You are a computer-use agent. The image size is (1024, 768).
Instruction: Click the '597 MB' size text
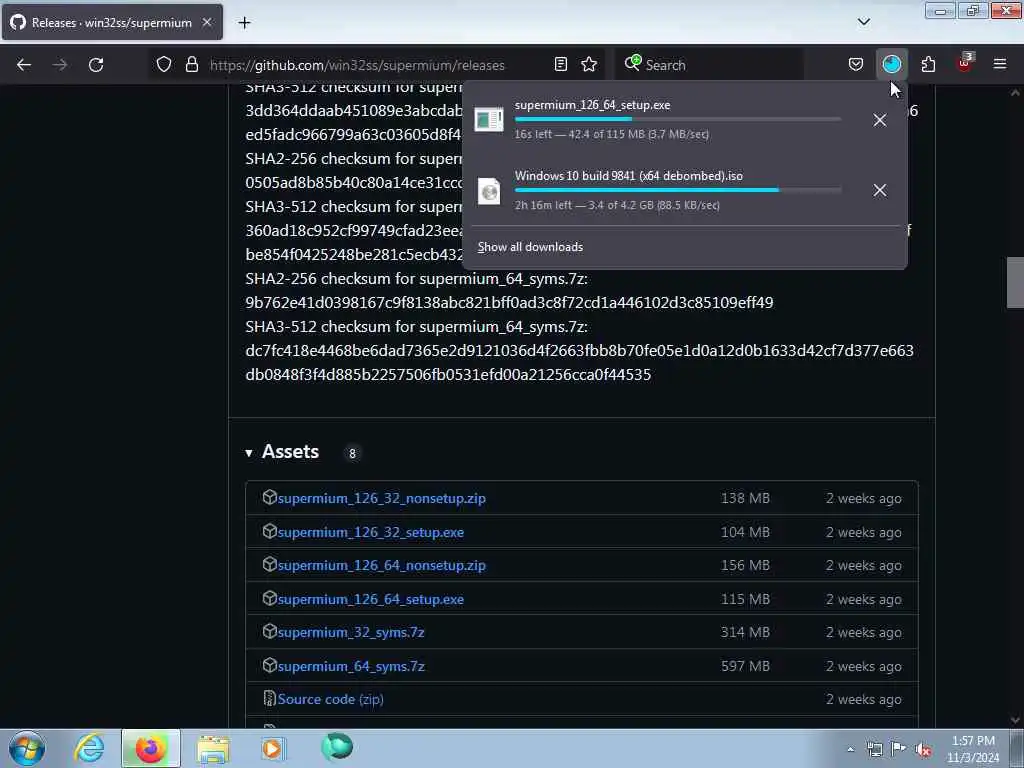point(745,667)
